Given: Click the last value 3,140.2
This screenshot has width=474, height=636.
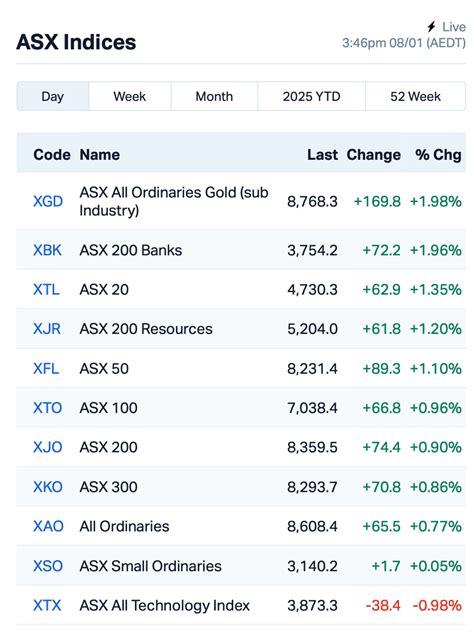Looking at the screenshot, I should coord(312,566).
